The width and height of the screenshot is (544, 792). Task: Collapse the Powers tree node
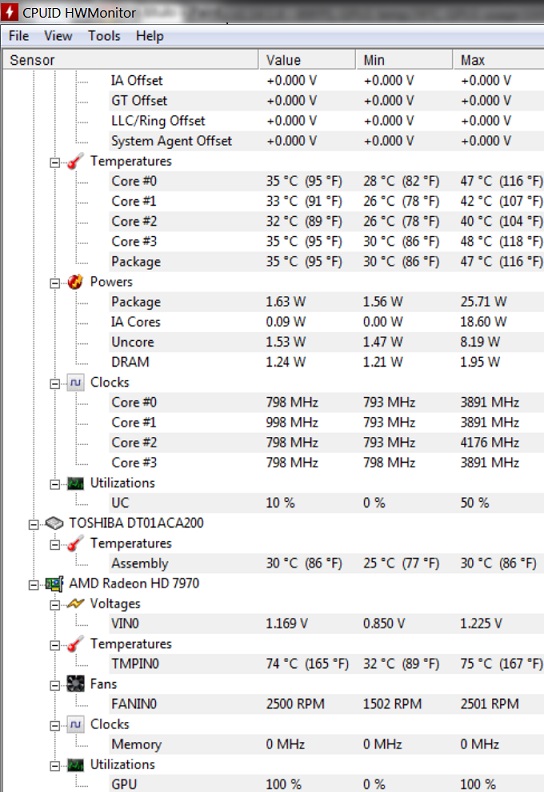(x=55, y=283)
